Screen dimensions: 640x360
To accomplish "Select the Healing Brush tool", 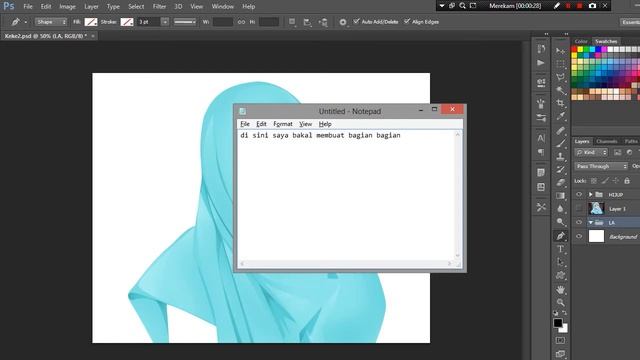I will pos(560,130).
